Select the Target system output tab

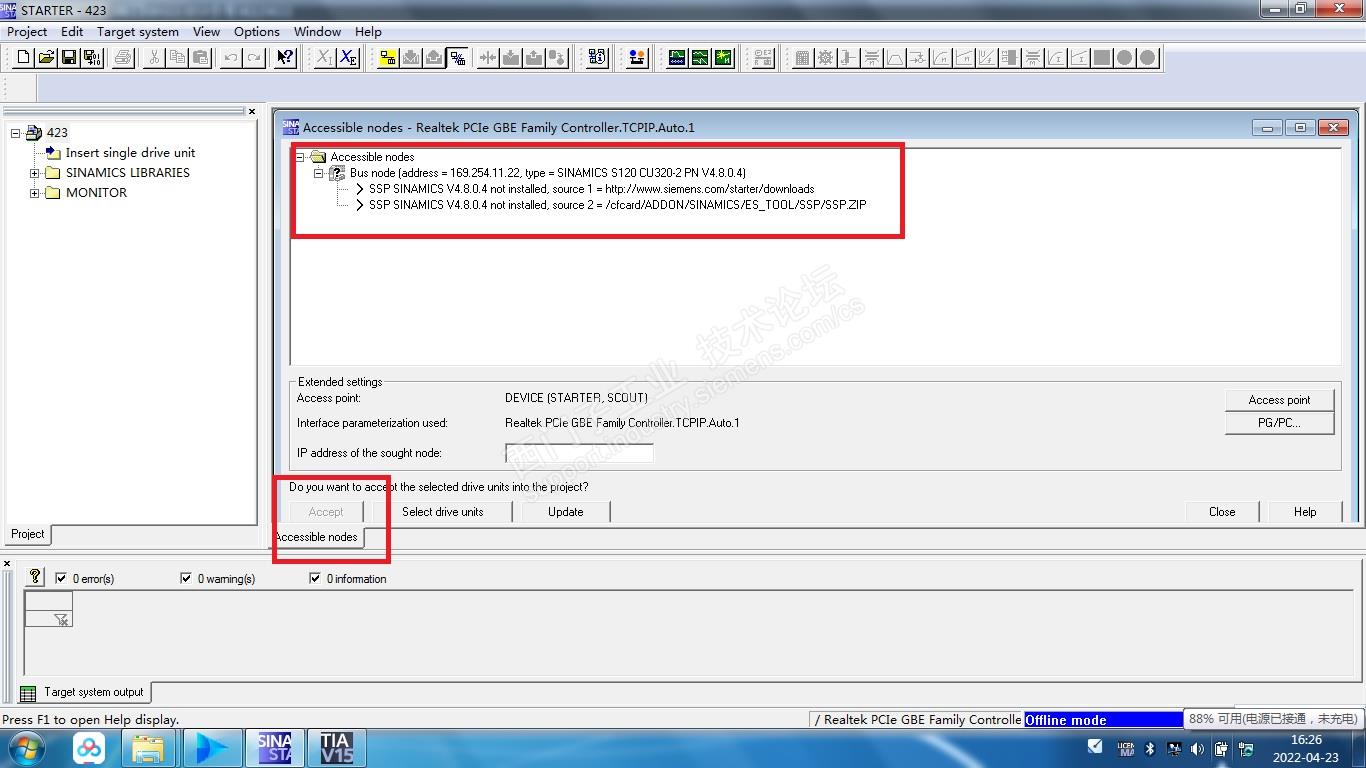[x=84, y=692]
